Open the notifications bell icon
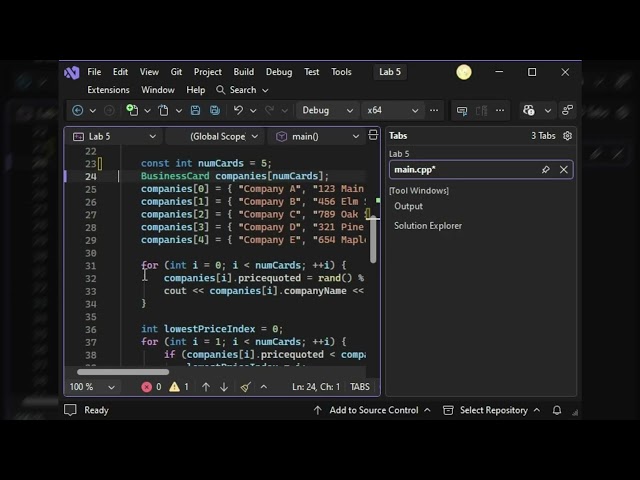Image resolution: width=640 pixels, height=480 pixels. pos(557,410)
